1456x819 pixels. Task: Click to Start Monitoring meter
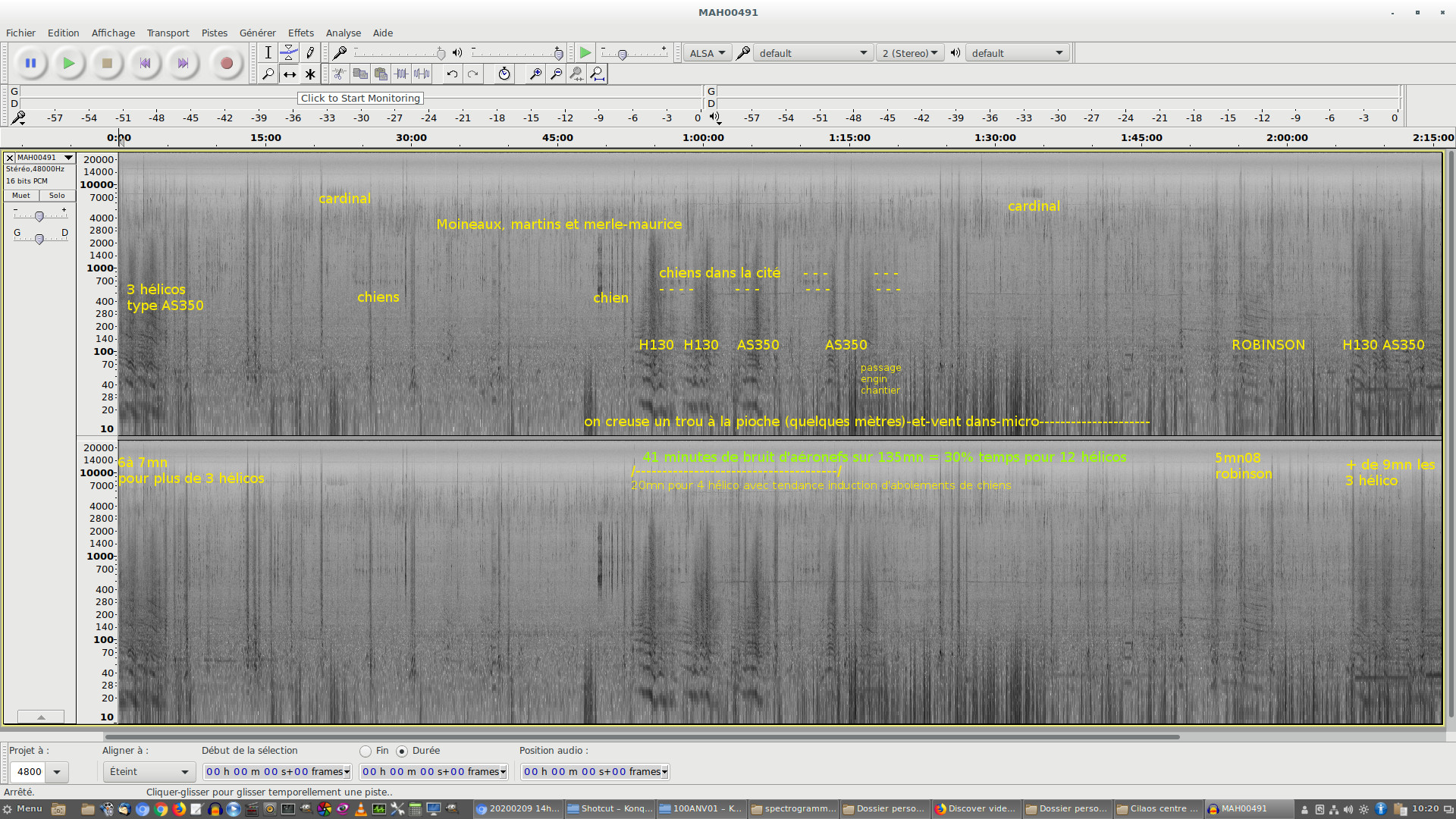360,98
